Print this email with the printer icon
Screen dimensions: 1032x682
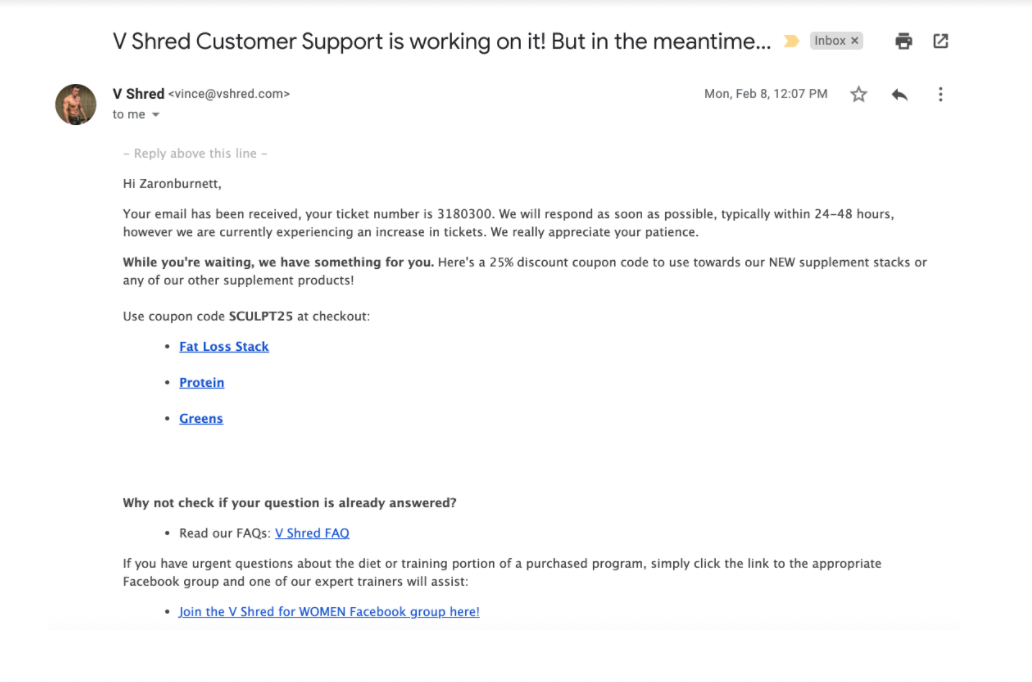coord(904,41)
